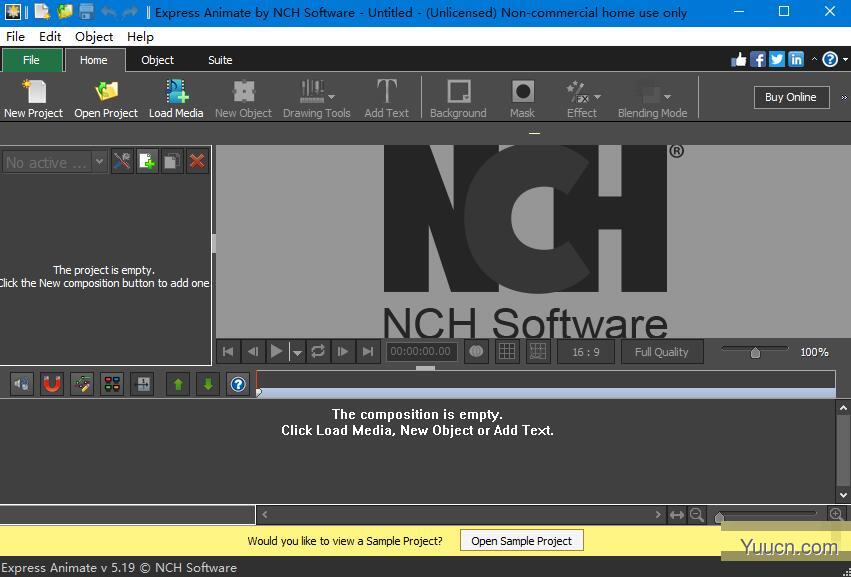Open the File menu
This screenshot has width=851, height=577.
pyautogui.click(x=15, y=36)
